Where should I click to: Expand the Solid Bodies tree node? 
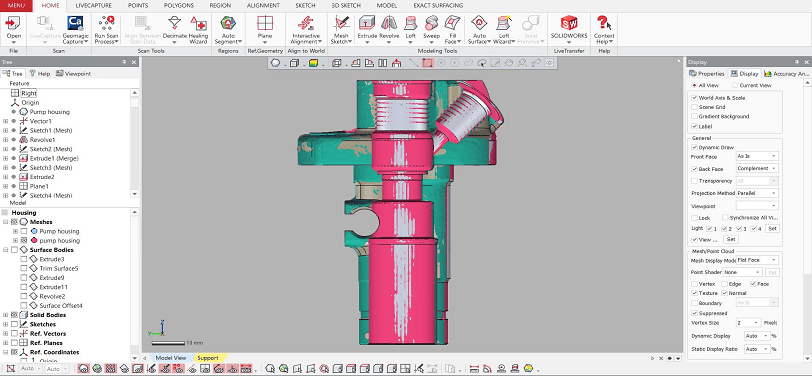(x=6, y=315)
